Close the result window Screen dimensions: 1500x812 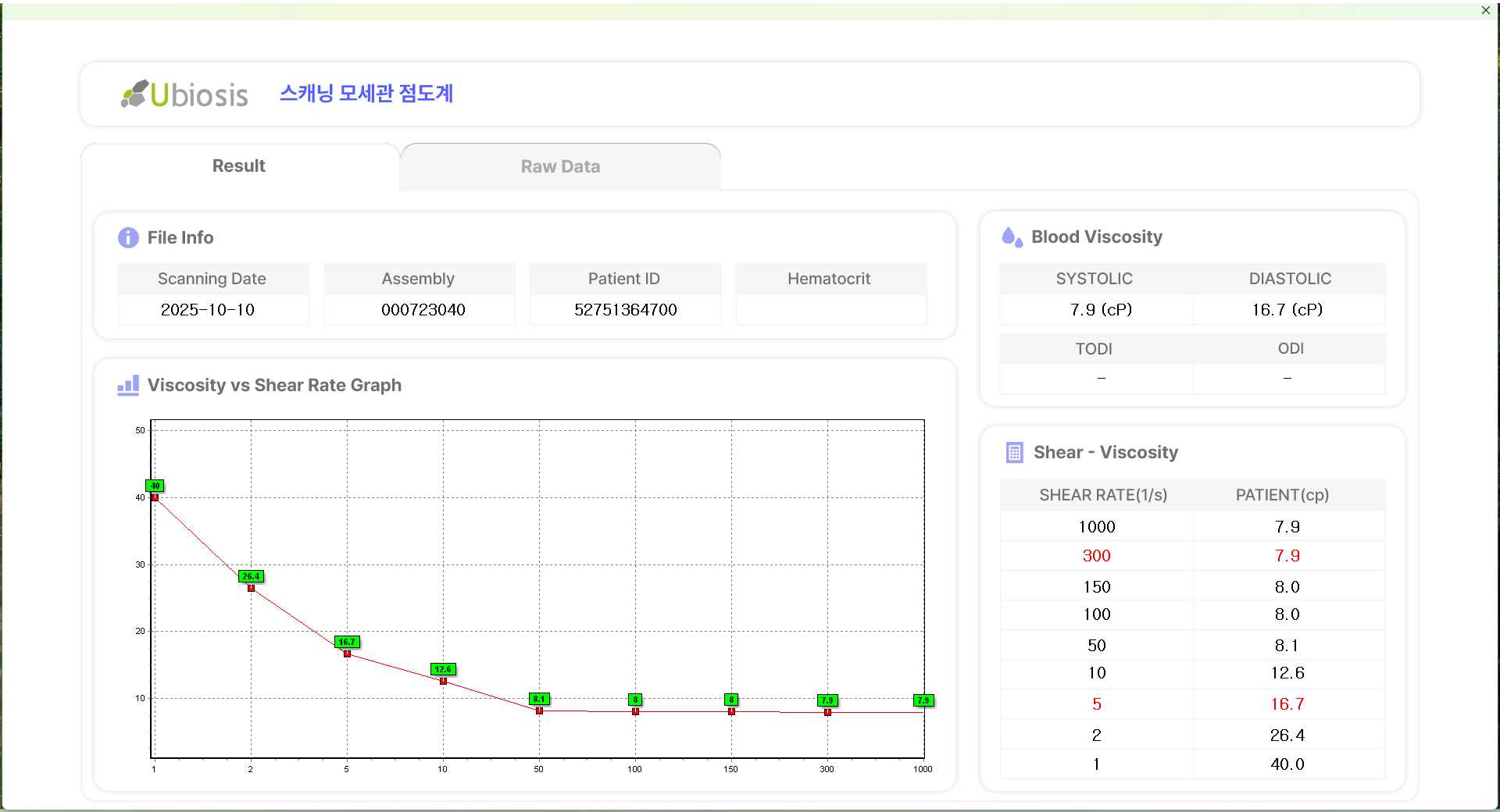click(x=1485, y=10)
